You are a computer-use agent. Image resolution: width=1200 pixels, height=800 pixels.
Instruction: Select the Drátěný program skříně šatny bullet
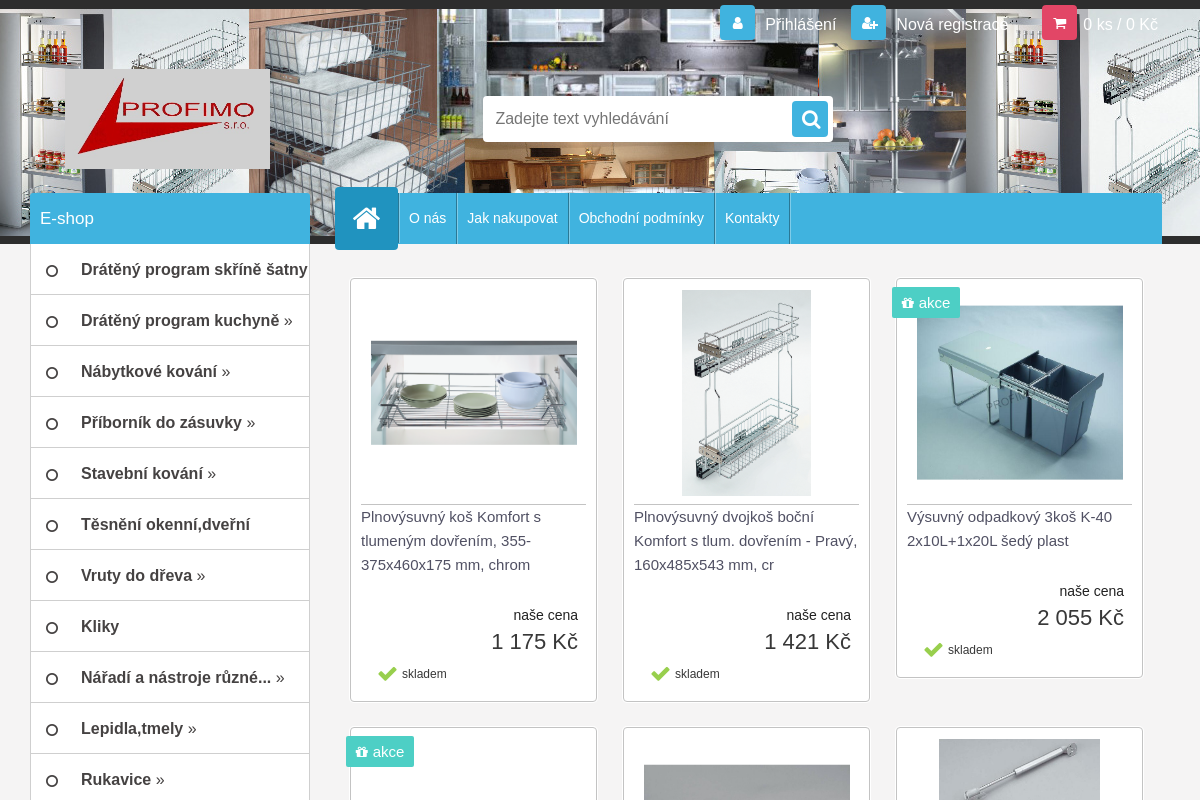tap(52, 271)
